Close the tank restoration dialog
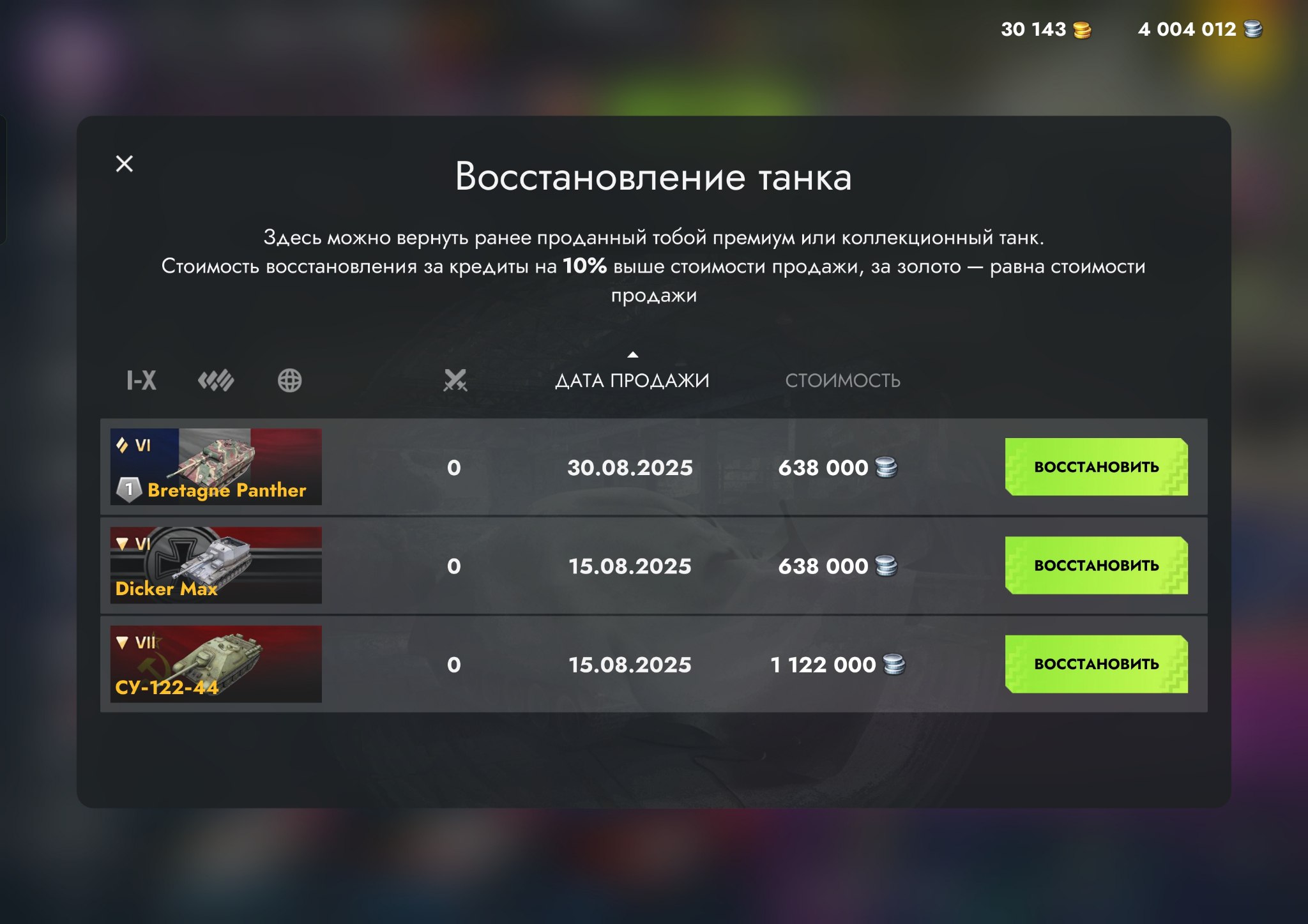The height and width of the screenshot is (924, 1308). (125, 164)
